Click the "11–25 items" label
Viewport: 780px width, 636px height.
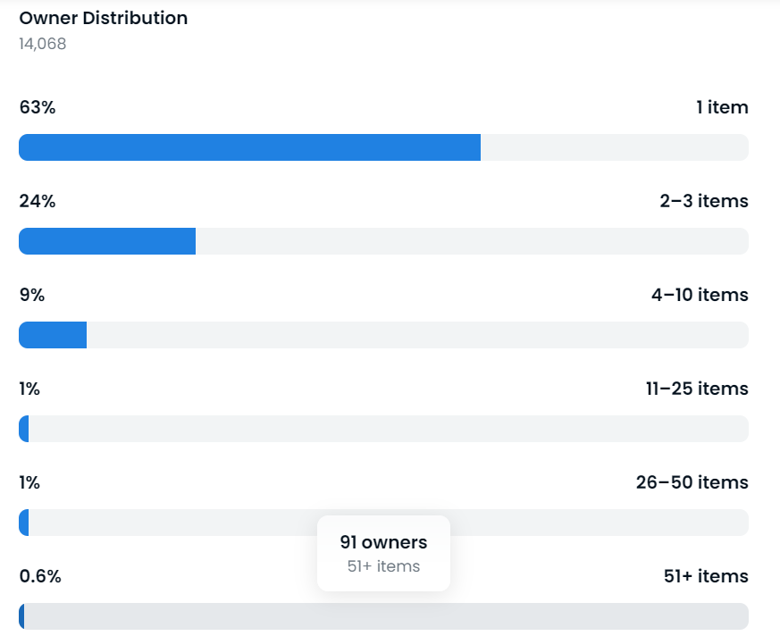tap(696, 388)
